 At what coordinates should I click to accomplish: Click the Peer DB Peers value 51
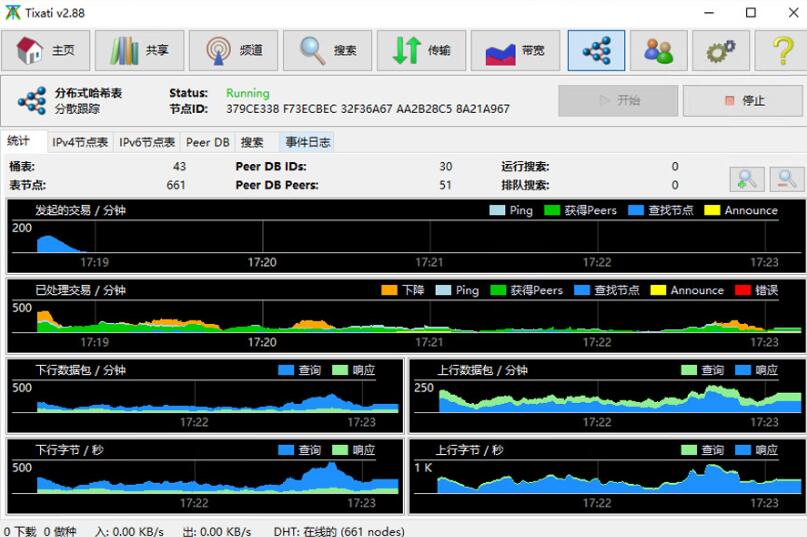(x=446, y=185)
